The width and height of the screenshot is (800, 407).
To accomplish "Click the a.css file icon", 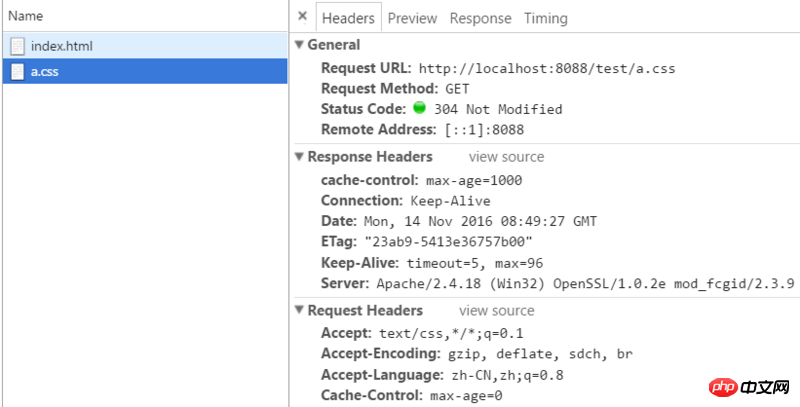I will (17, 72).
